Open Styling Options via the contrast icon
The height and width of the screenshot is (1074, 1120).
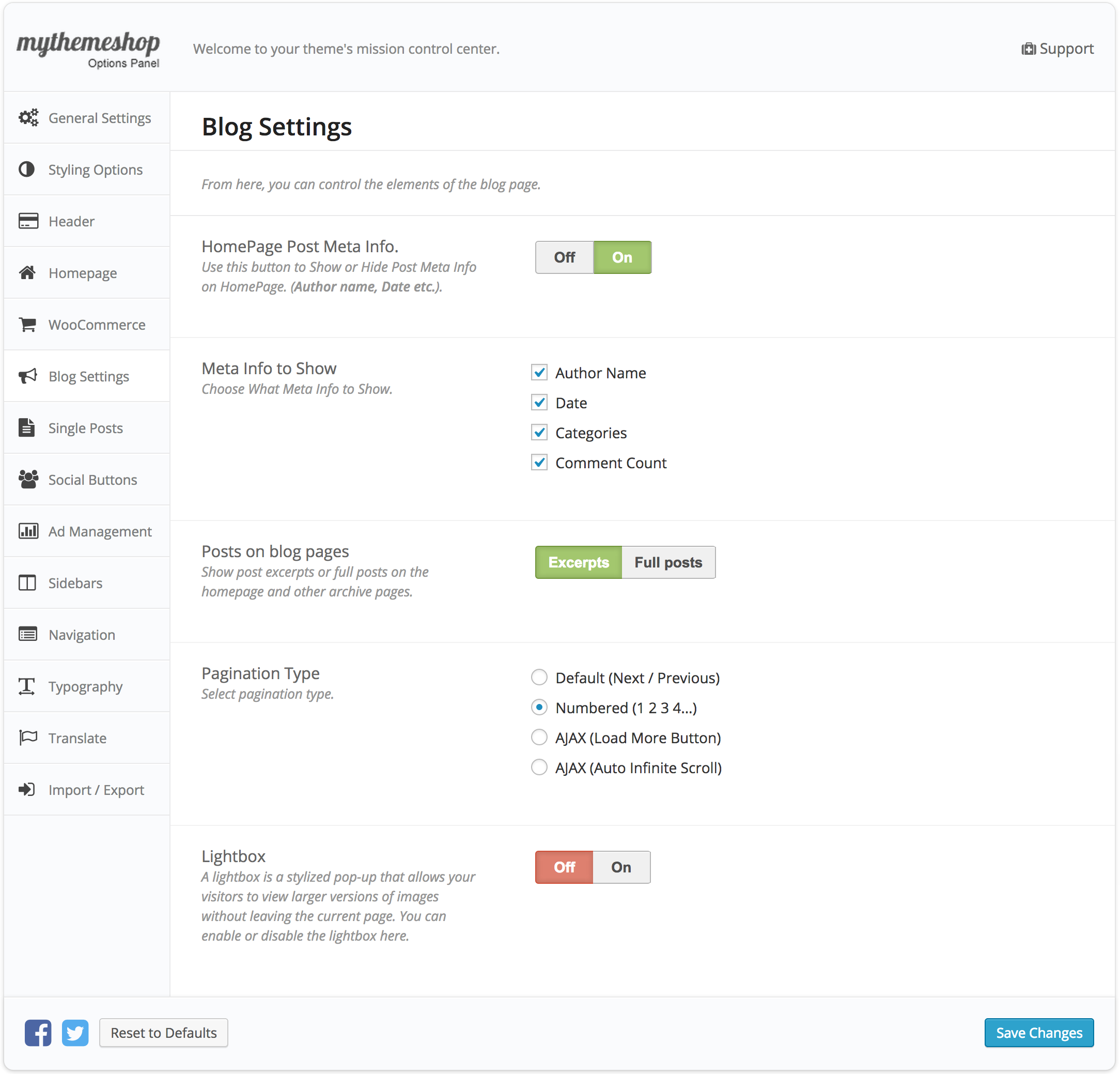[27, 169]
